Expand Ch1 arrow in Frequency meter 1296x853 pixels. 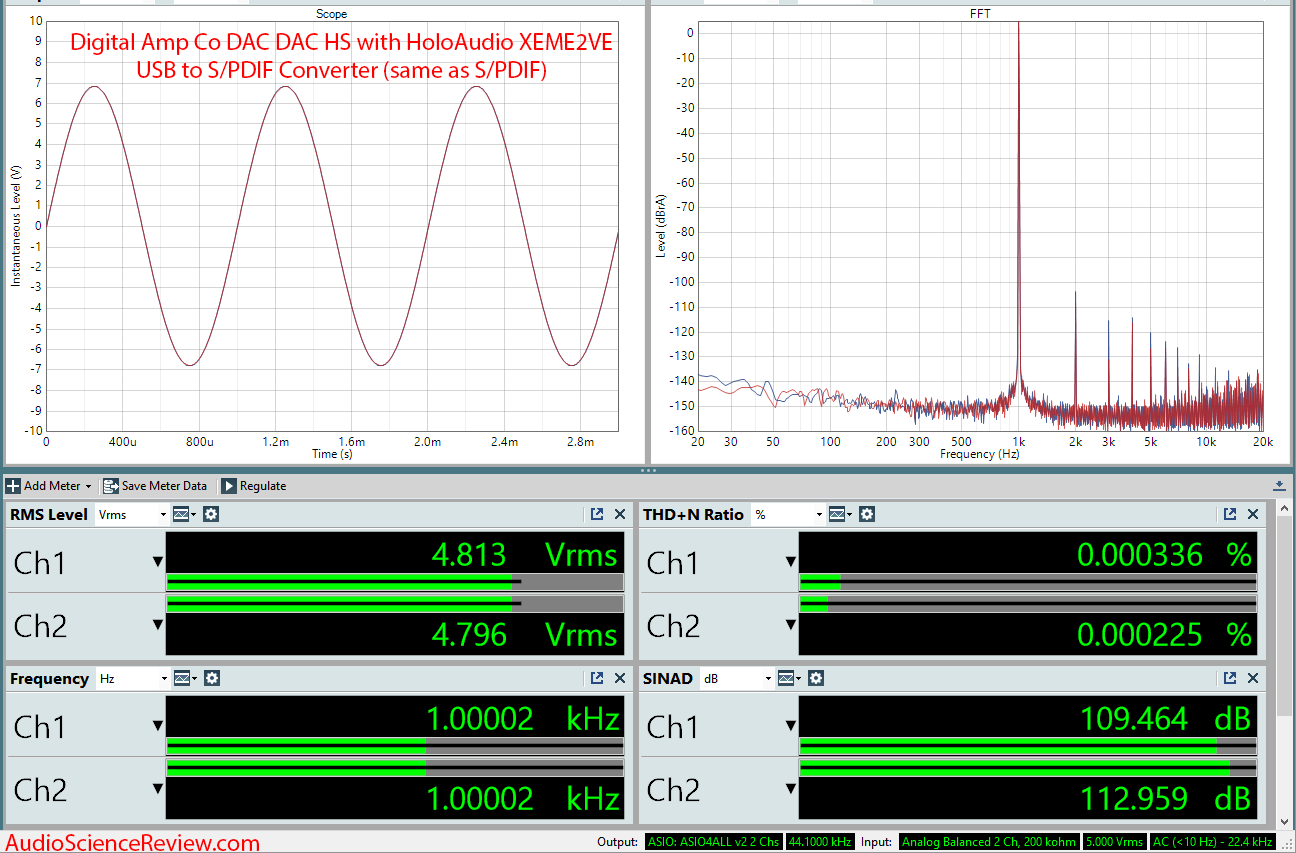(x=157, y=726)
